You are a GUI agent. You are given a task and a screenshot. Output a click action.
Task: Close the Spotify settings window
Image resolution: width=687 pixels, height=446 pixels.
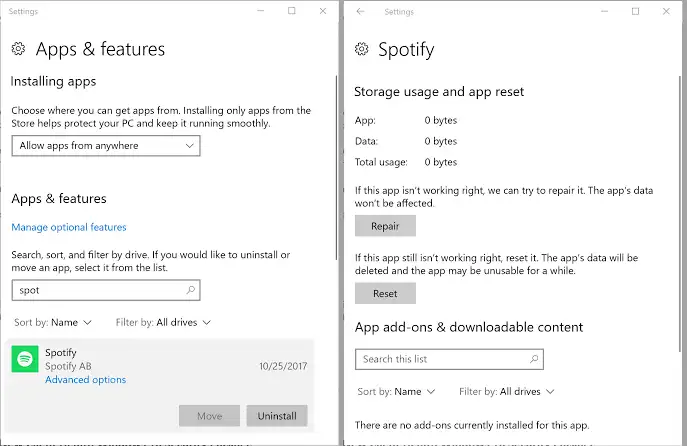pos(666,11)
